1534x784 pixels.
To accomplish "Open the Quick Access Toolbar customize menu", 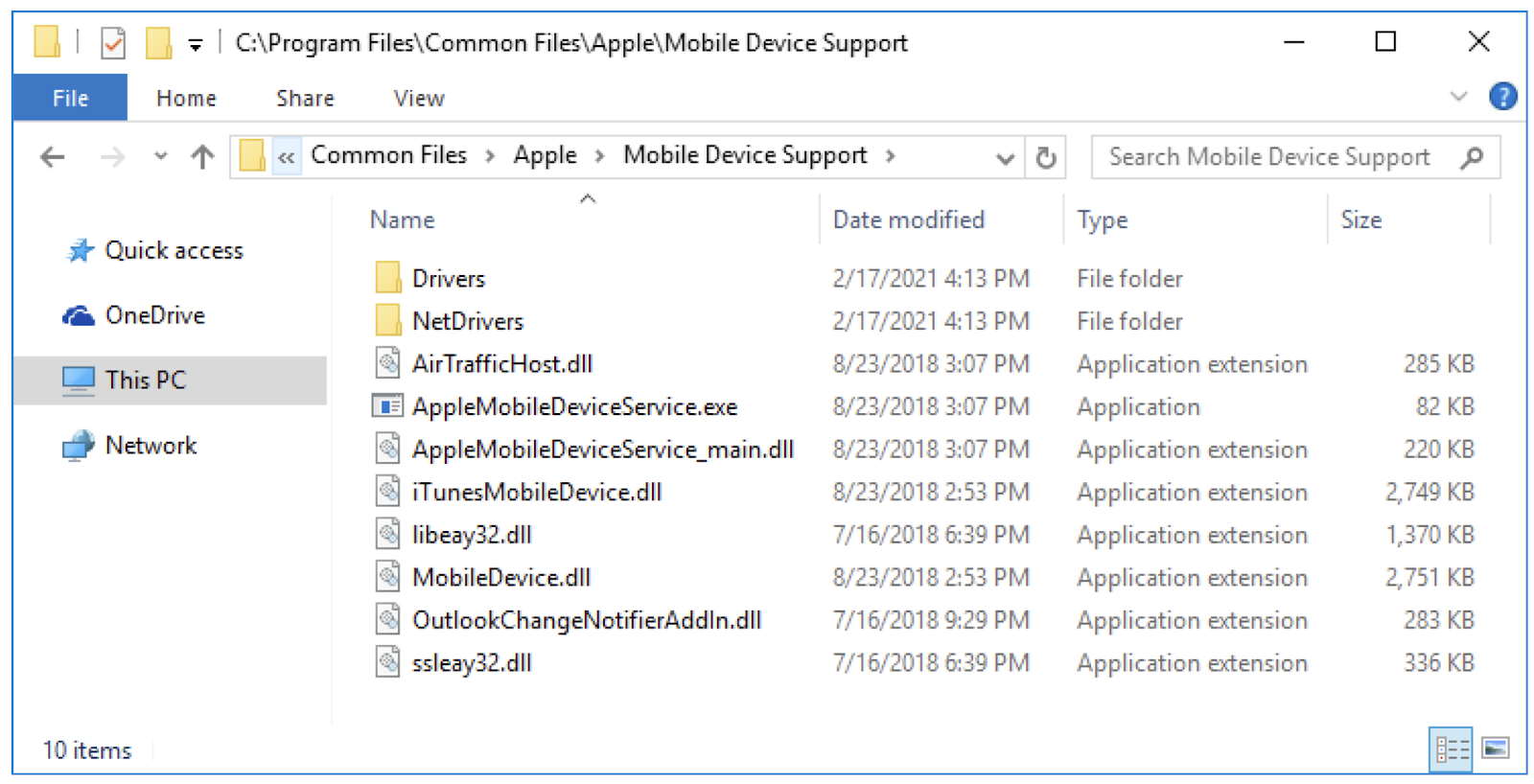I will tap(197, 42).
